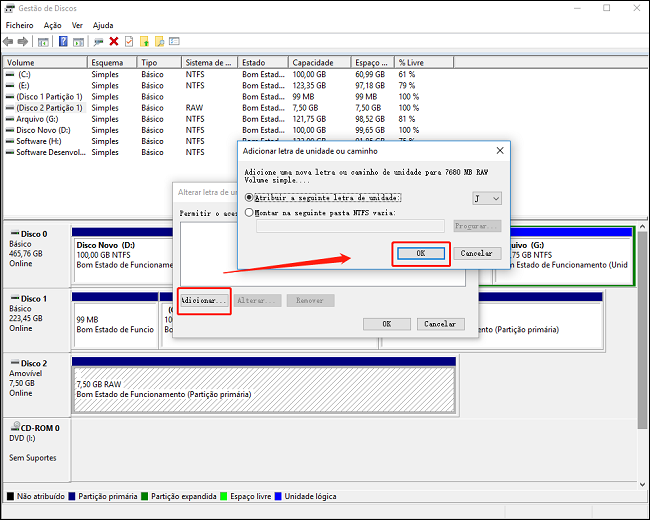Select the 7,50 GB RAW partition block
The image size is (650, 520).
[x=264, y=390]
